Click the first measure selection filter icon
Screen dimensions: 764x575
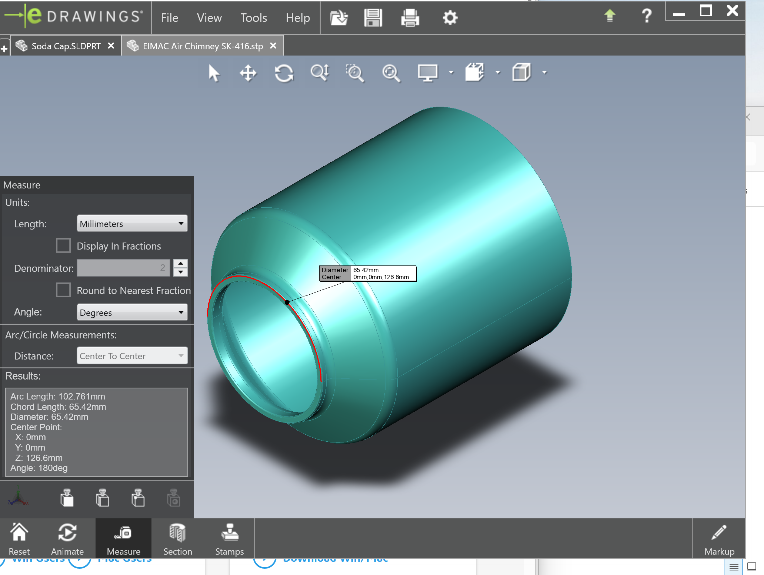tap(67, 498)
